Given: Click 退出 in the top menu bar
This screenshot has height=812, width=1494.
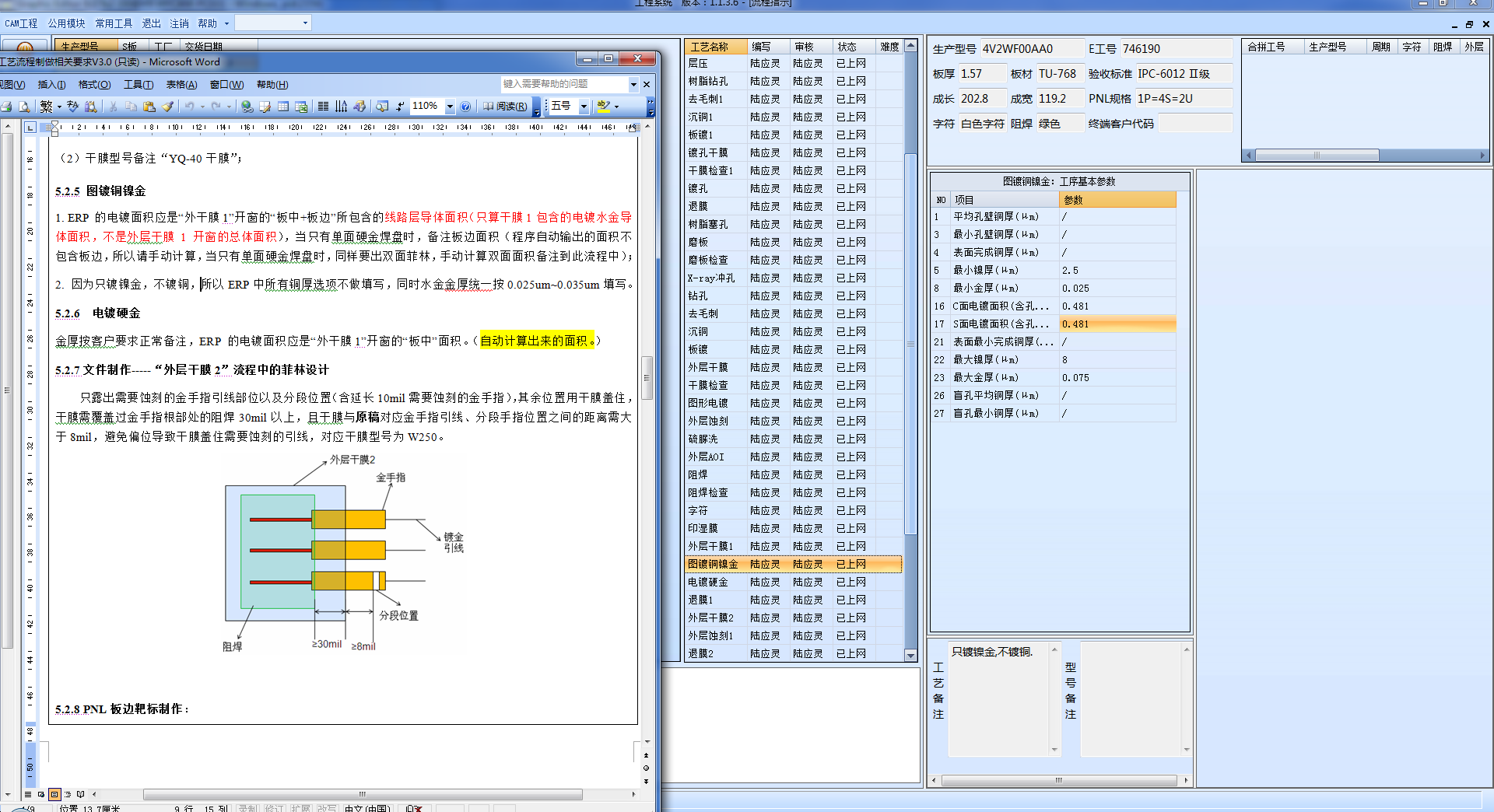Looking at the screenshot, I should pos(151,23).
